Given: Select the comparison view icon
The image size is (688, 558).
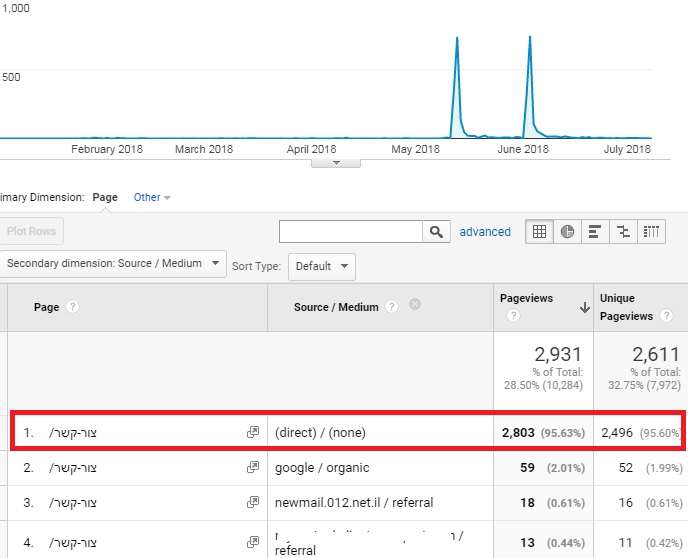Looking at the screenshot, I should pos(623,232).
